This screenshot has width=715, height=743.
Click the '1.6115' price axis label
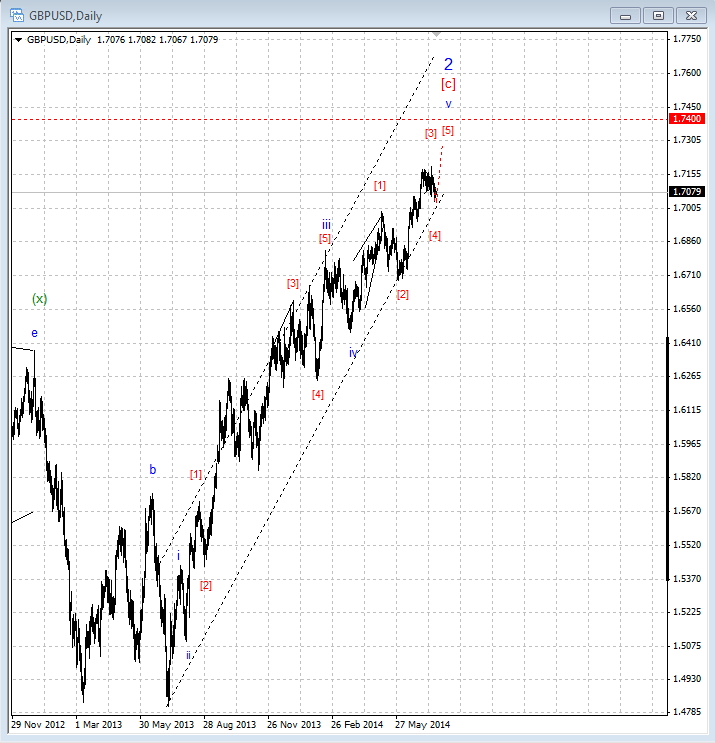pyautogui.click(x=687, y=410)
